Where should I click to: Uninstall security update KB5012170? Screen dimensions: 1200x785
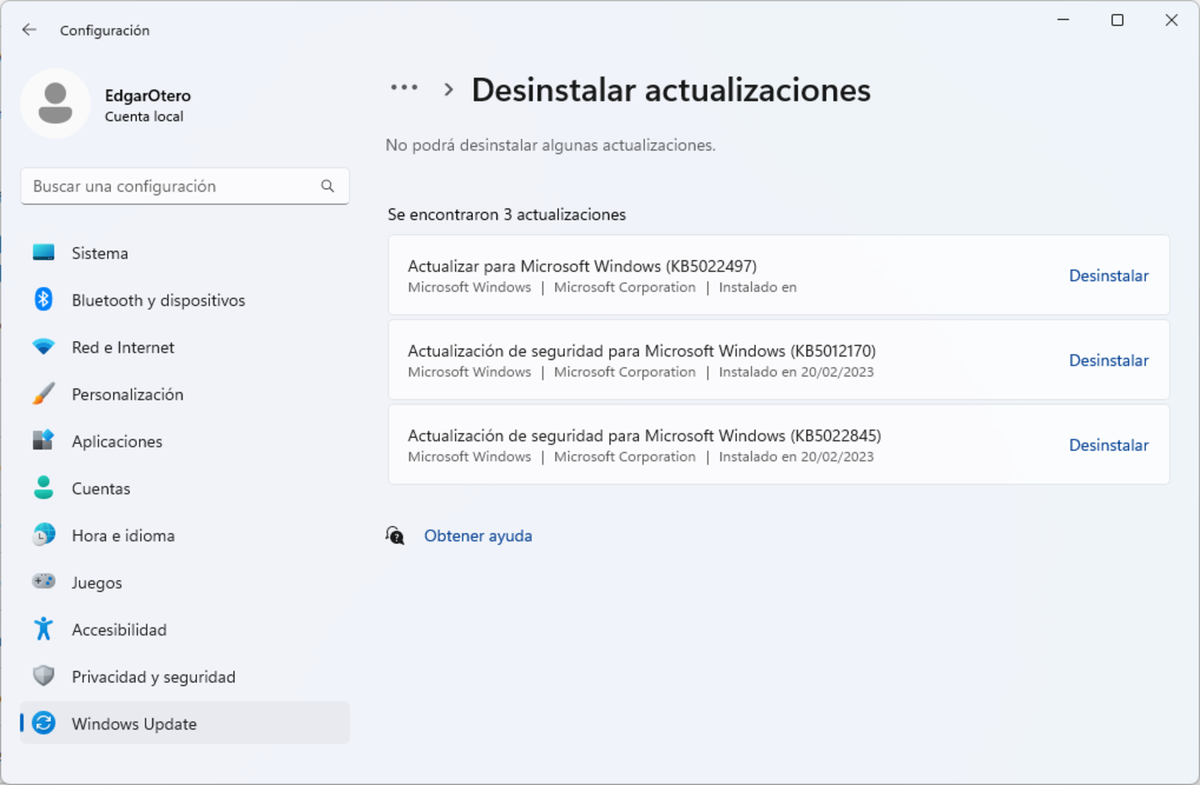coord(1108,360)
